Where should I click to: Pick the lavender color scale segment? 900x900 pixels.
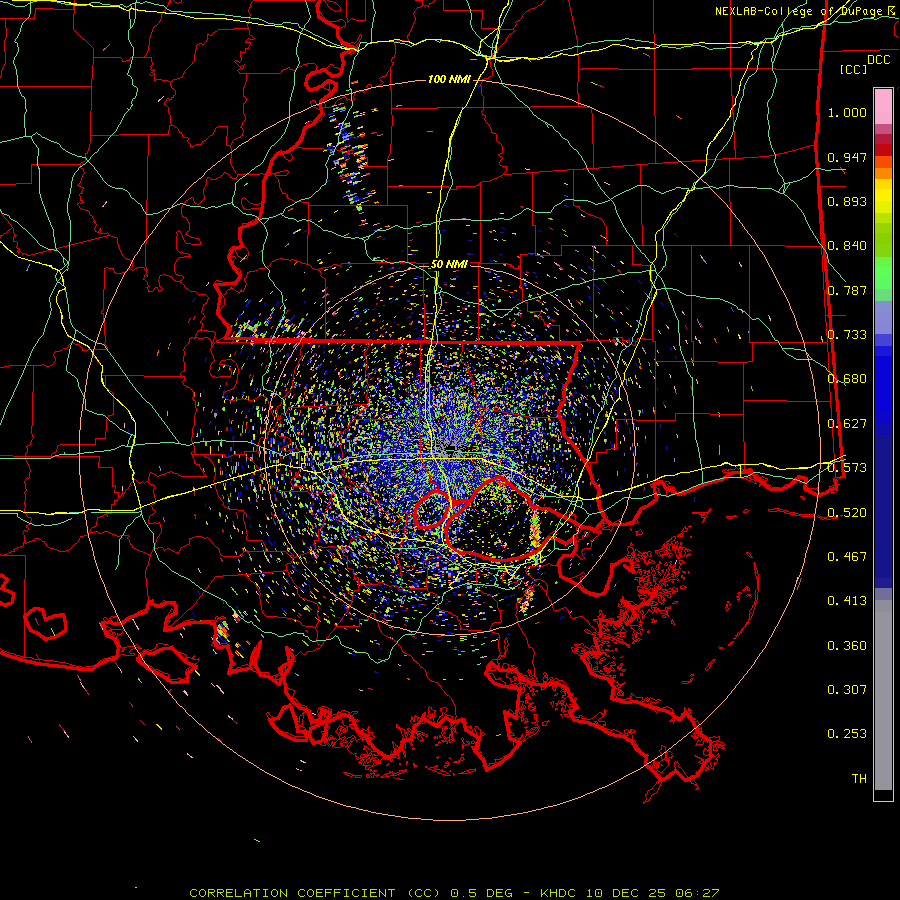tap(883, 318)
